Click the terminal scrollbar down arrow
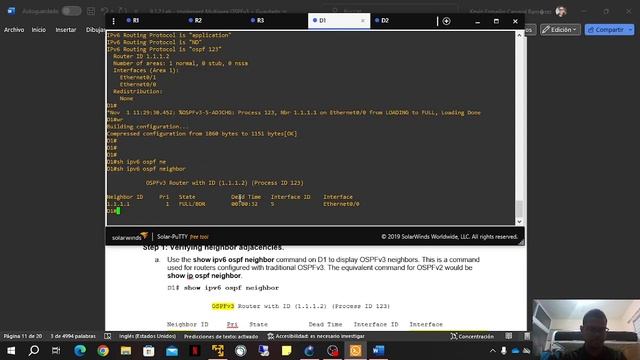 coord(519,222)
